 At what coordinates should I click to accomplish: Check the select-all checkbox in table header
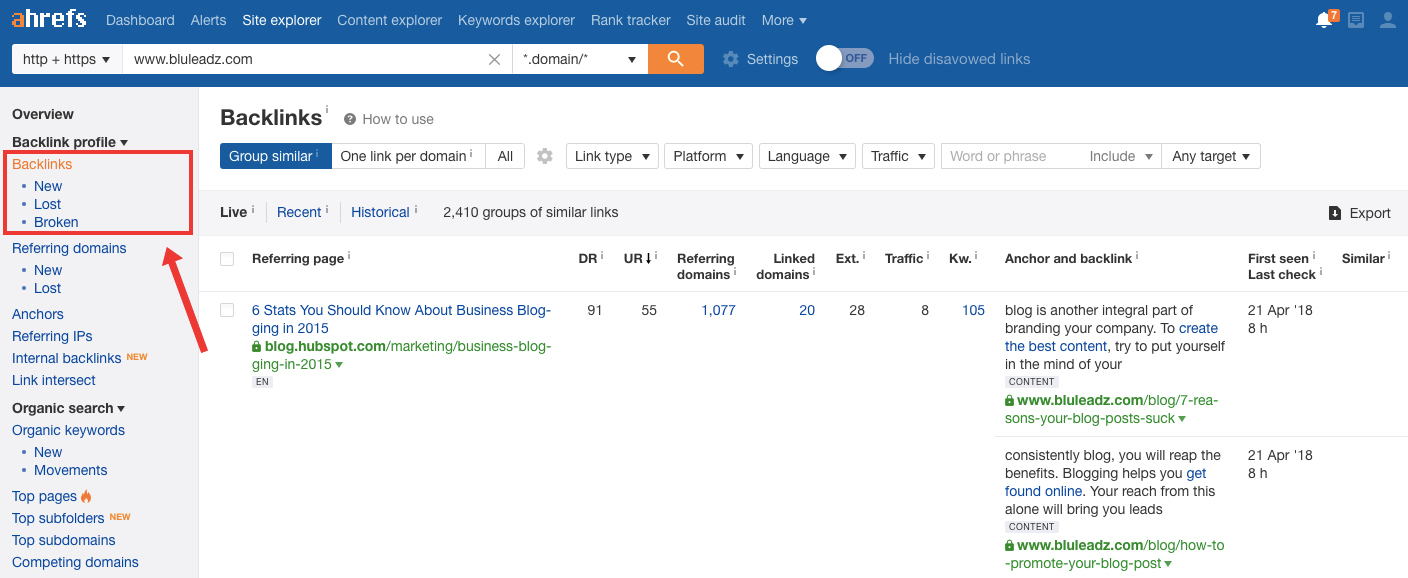227,259
